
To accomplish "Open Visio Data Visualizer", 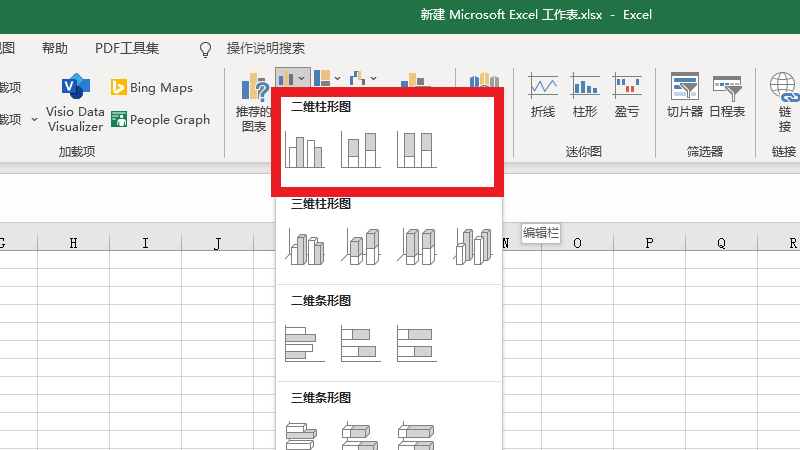I will [x=75, y=104].
